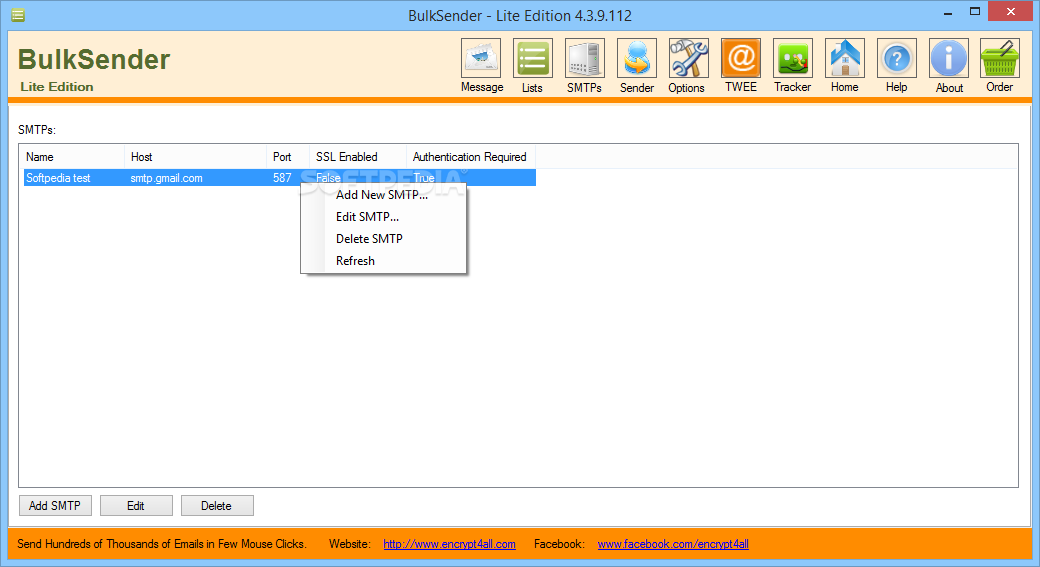Sort by Authentication Required column header
This screenshot has width=1040, height=567.
471,157
